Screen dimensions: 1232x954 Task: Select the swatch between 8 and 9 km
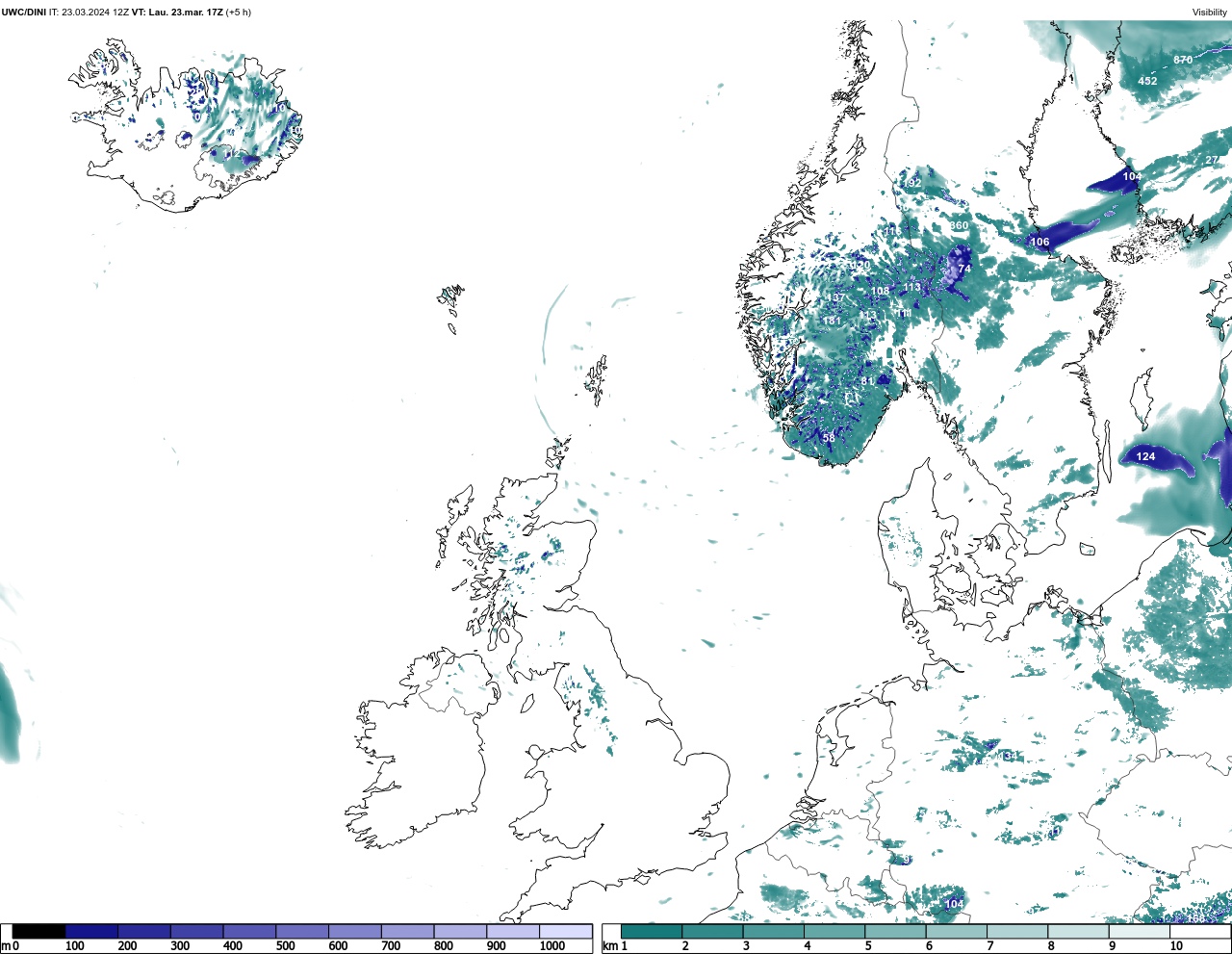click(x=1080, y=931)
